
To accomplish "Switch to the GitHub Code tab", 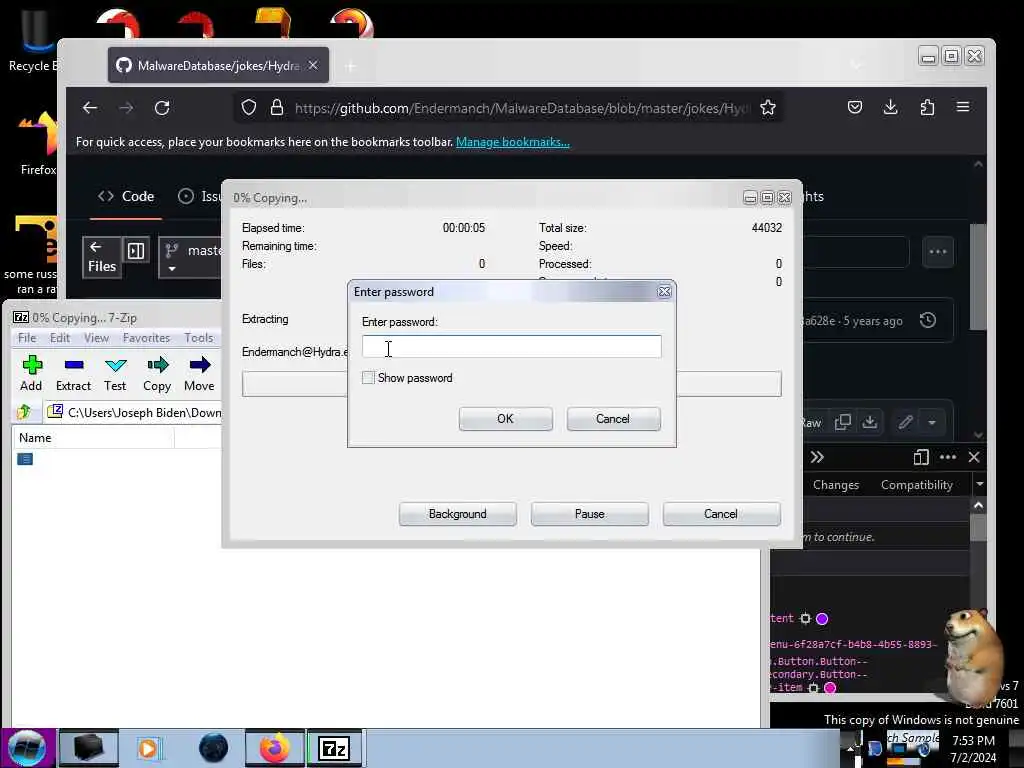I will tap(126, 196).
